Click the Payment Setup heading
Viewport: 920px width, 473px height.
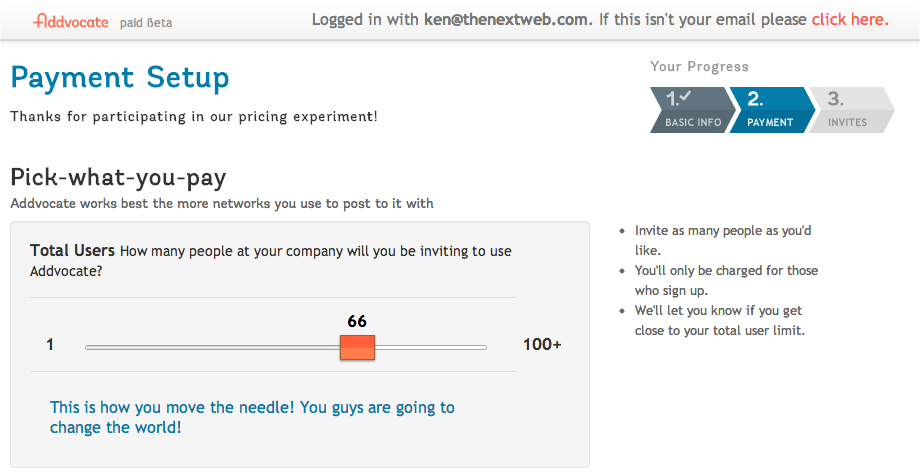tap(120, 79)
